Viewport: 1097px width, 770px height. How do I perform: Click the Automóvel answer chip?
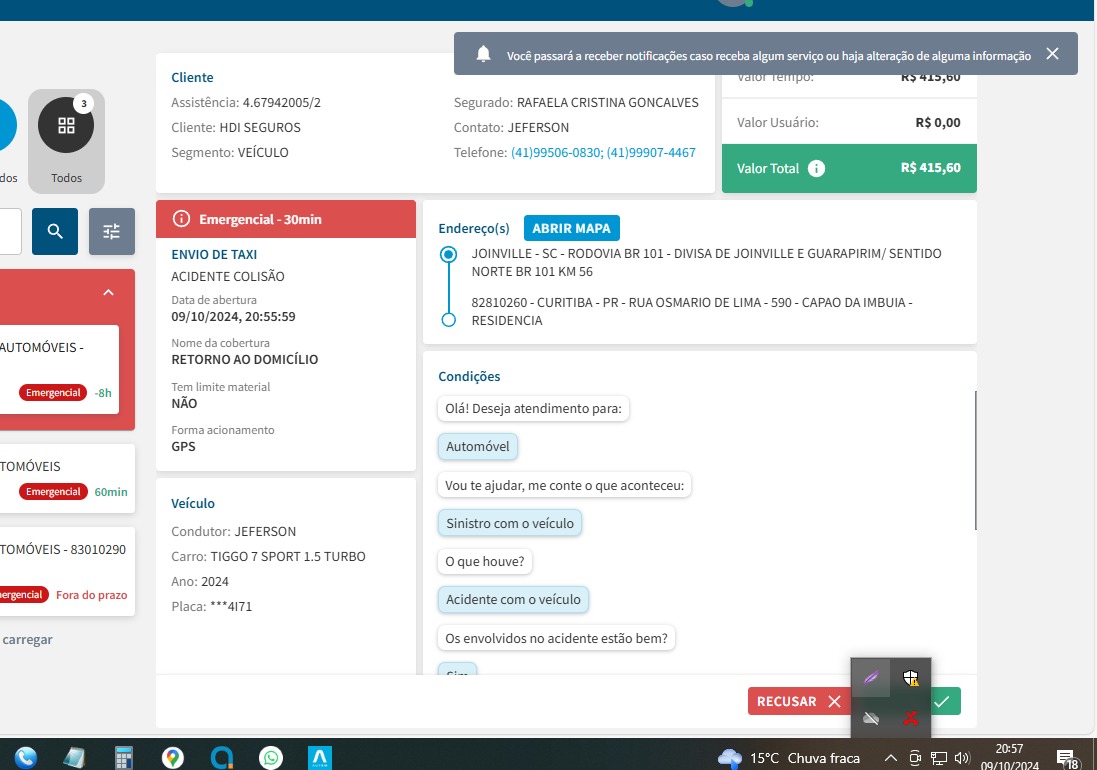478,446
